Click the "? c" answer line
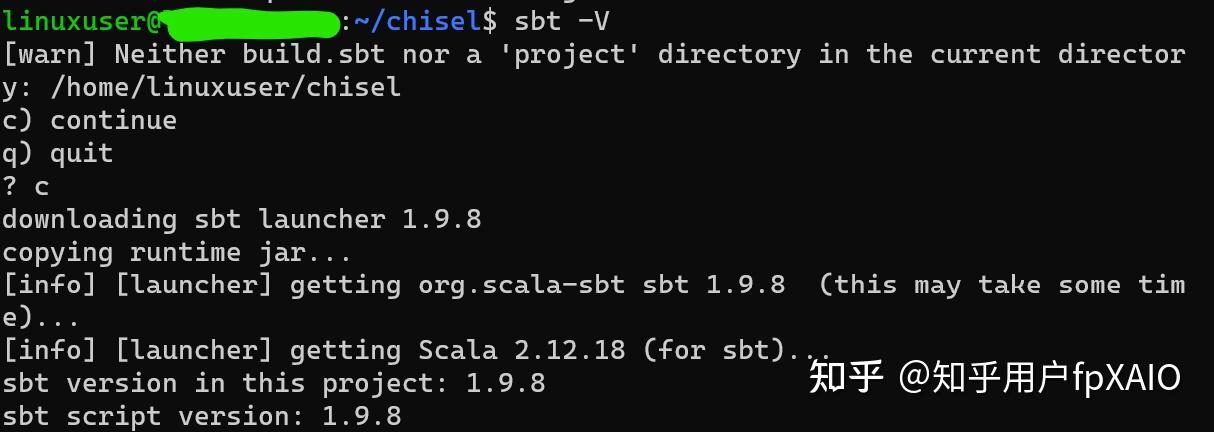 [x=25, y=186]
